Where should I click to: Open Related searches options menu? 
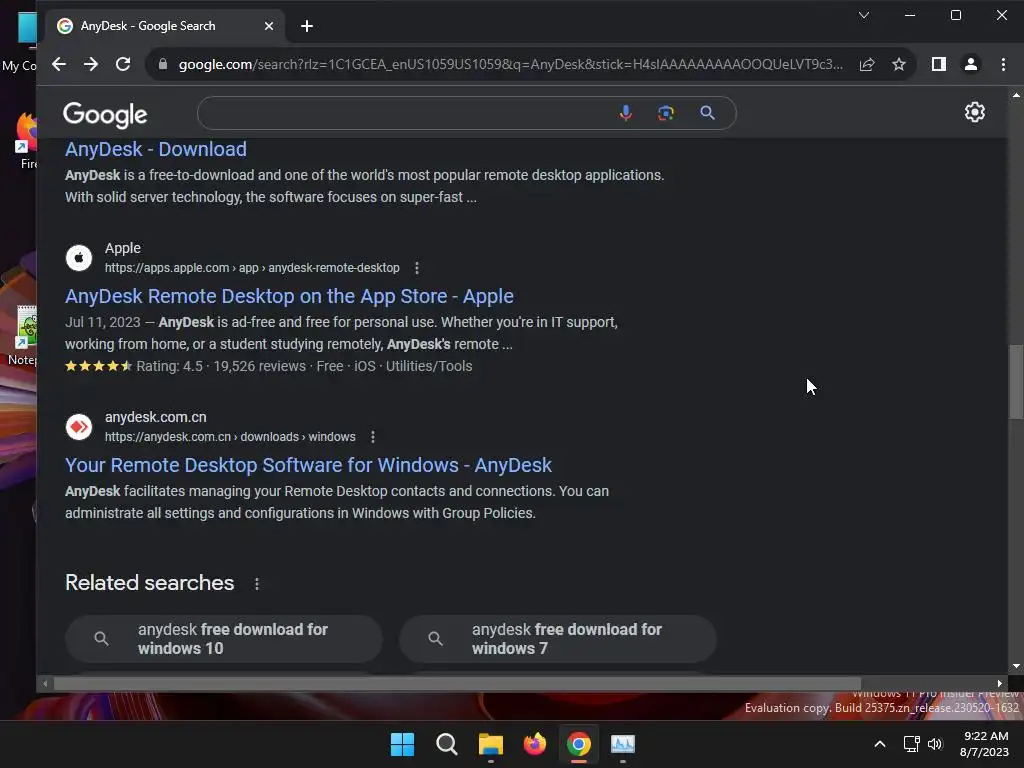coord(257,584)
